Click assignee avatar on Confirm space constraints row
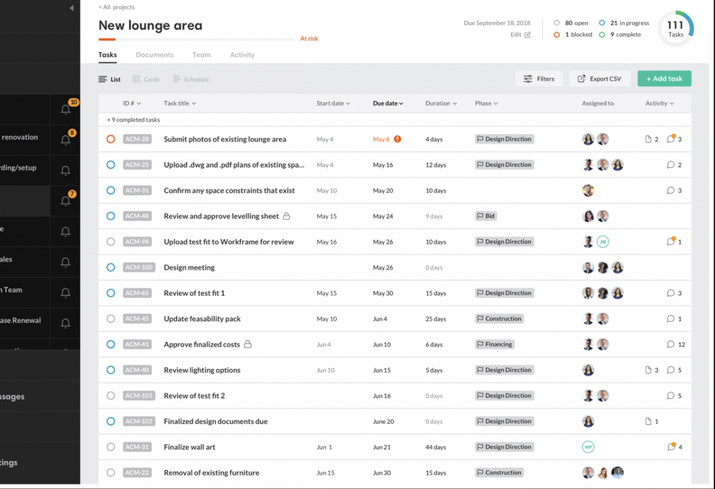Image resolution: width=715 pixels, height=489 pixels. (588, 190)
